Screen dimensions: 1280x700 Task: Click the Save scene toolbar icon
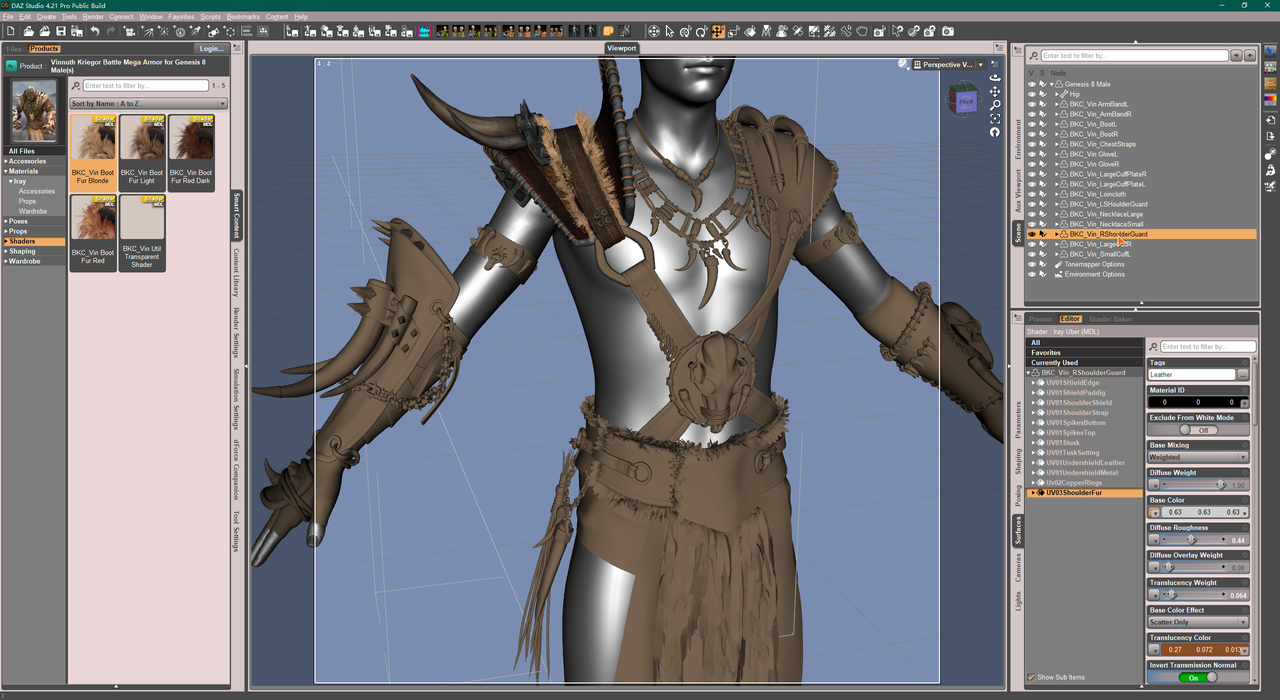[61, 31]
